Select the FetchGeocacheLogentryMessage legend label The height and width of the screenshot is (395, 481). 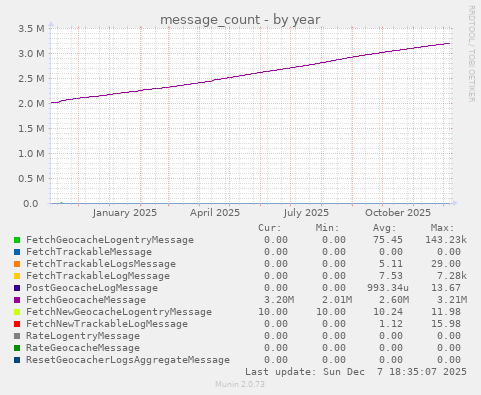(x=110, y=240)
